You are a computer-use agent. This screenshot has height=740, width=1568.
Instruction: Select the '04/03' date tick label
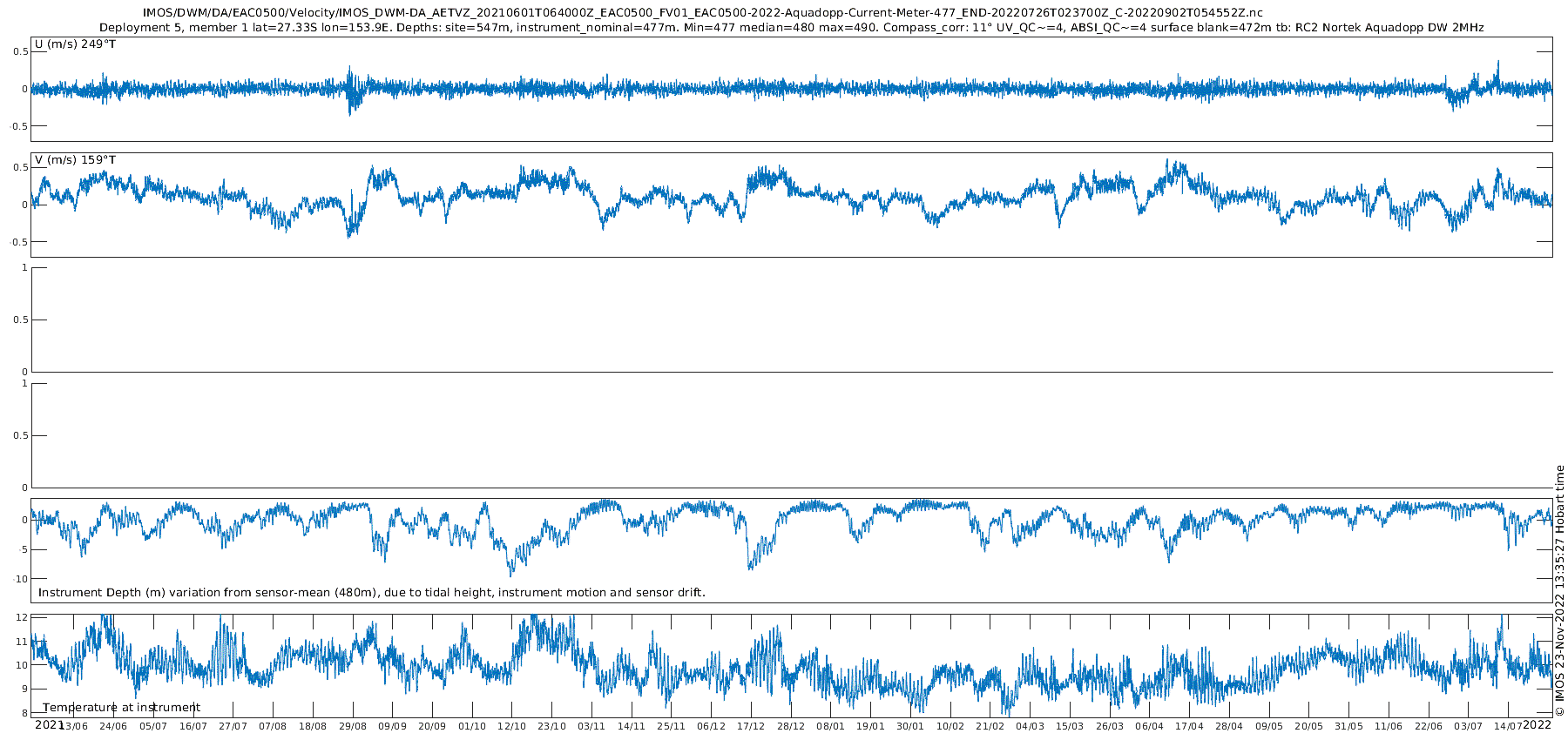(1031, 726)
